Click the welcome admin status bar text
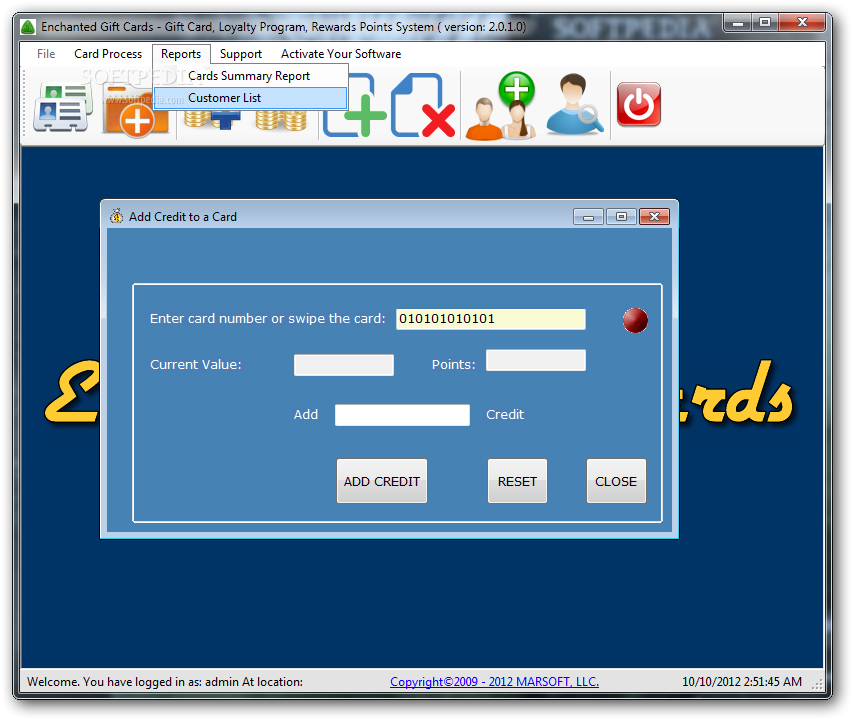Image resolution: width=853 pixels, height=720 pixels. (165, 681)
